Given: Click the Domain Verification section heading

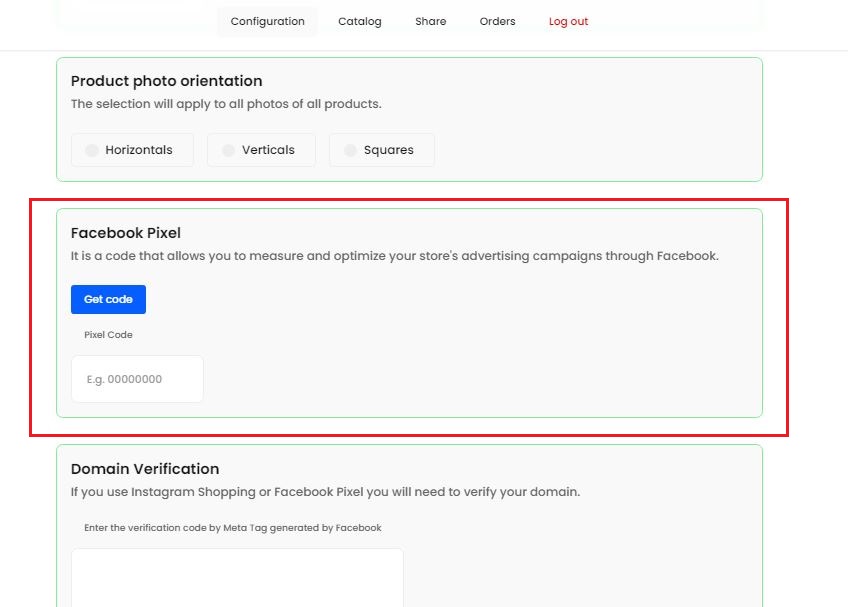Looking at the screenshot, I should [145, 469].
